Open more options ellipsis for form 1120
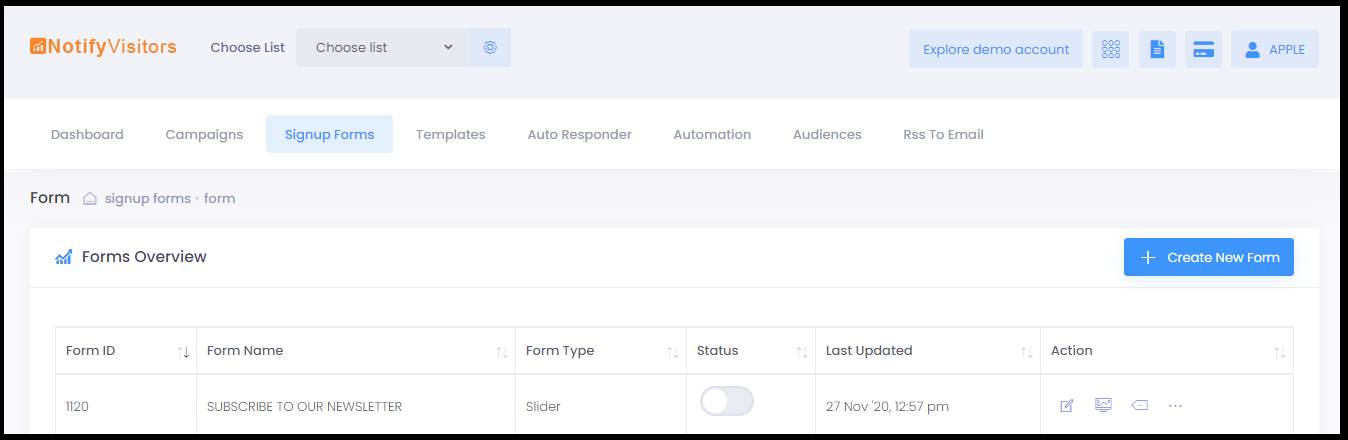This screenshot has height=440, width=1348. tap(1175, 405)
